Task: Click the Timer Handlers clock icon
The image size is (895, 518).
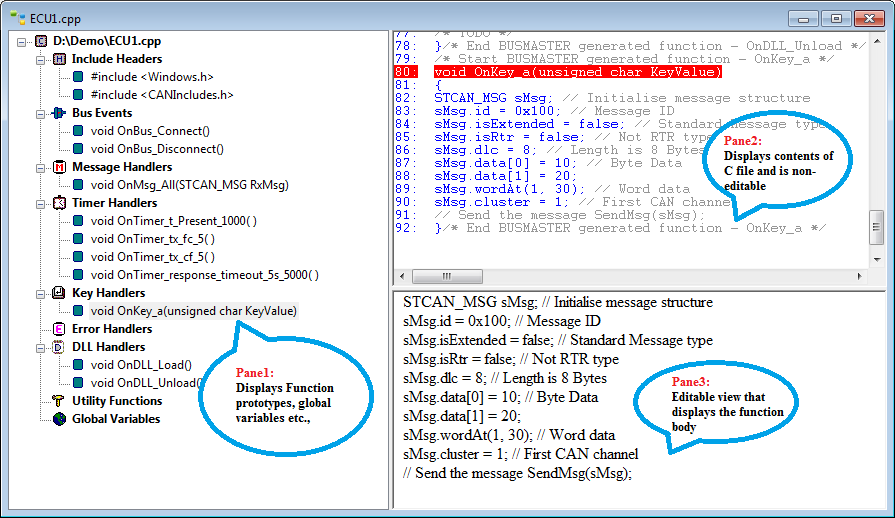Action: pos(59,203)
